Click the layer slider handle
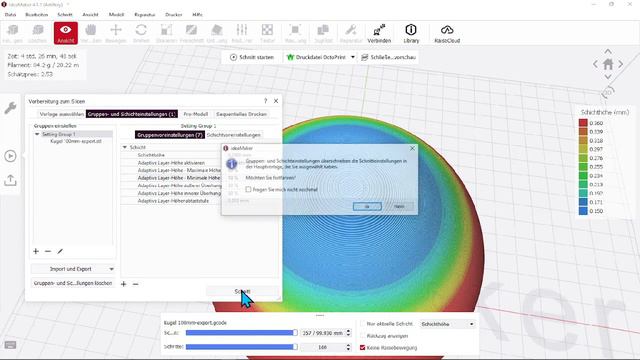Image resolution: width=640 pixels, height=360 pixels. [x=295, y=333]
